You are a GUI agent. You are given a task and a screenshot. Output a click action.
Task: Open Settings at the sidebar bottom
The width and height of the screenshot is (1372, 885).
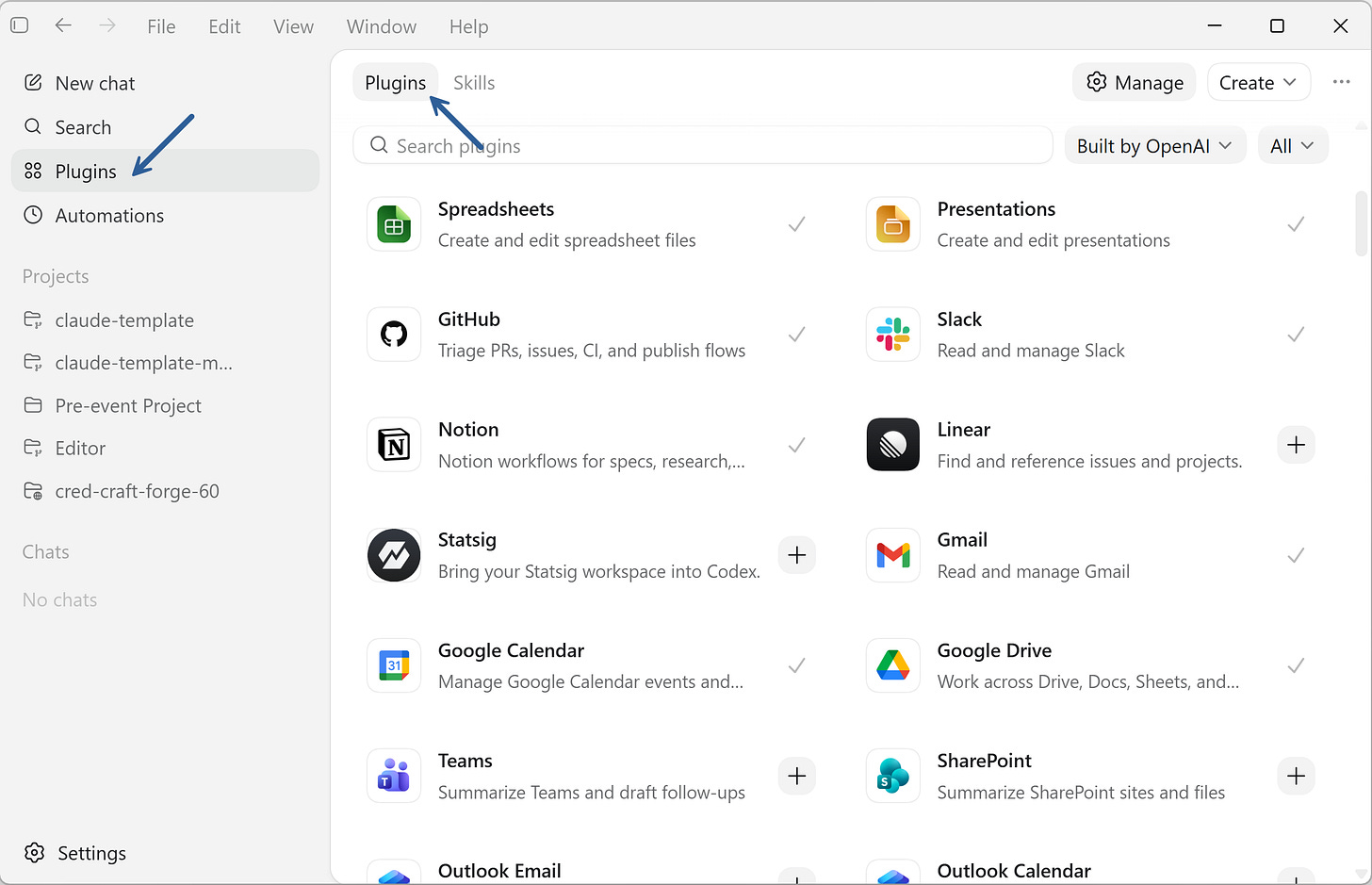tap(75, 853)
